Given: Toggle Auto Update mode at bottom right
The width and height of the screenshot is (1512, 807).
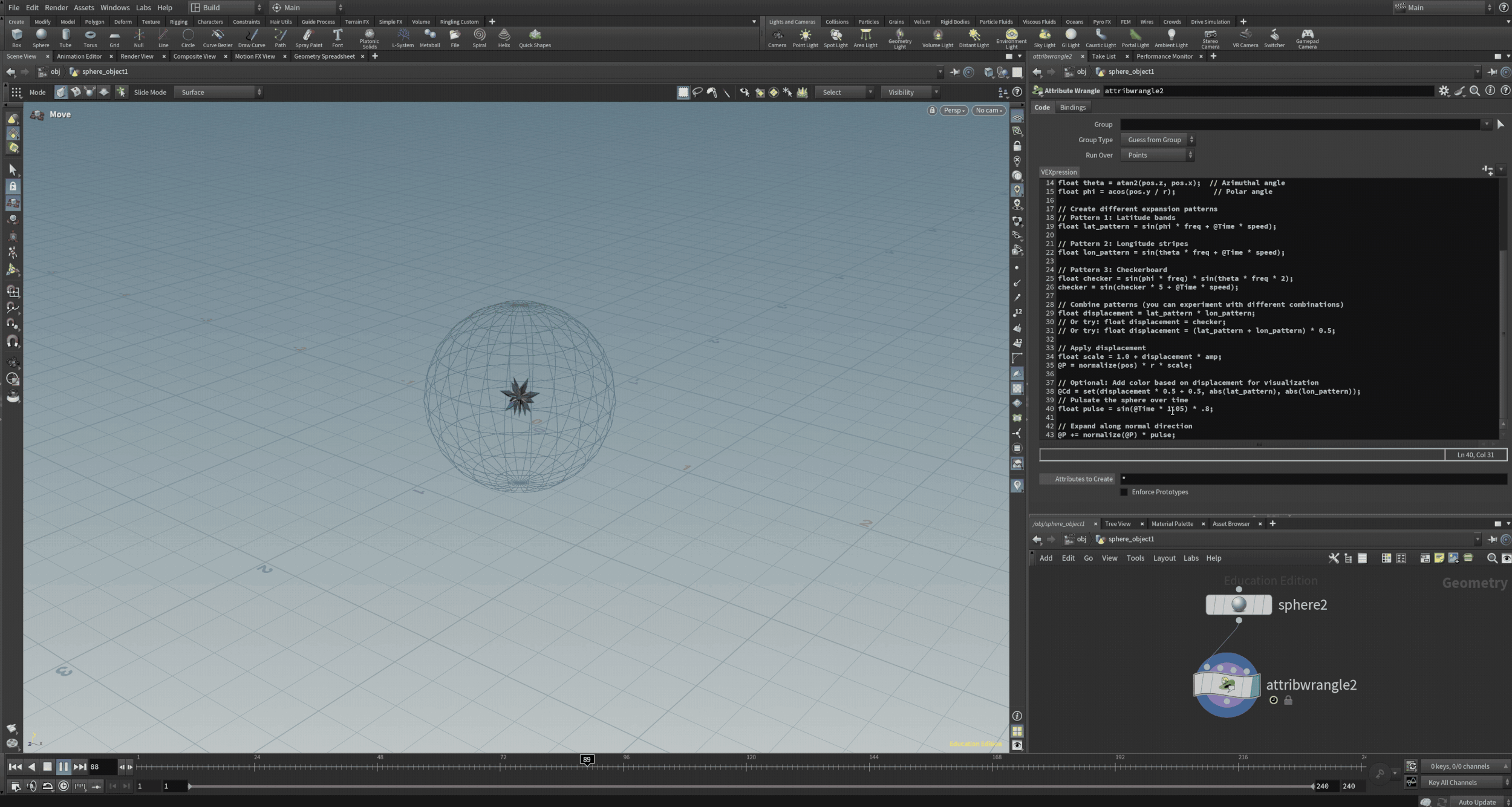Looking at the screenshot, I should pos(1476,802).
